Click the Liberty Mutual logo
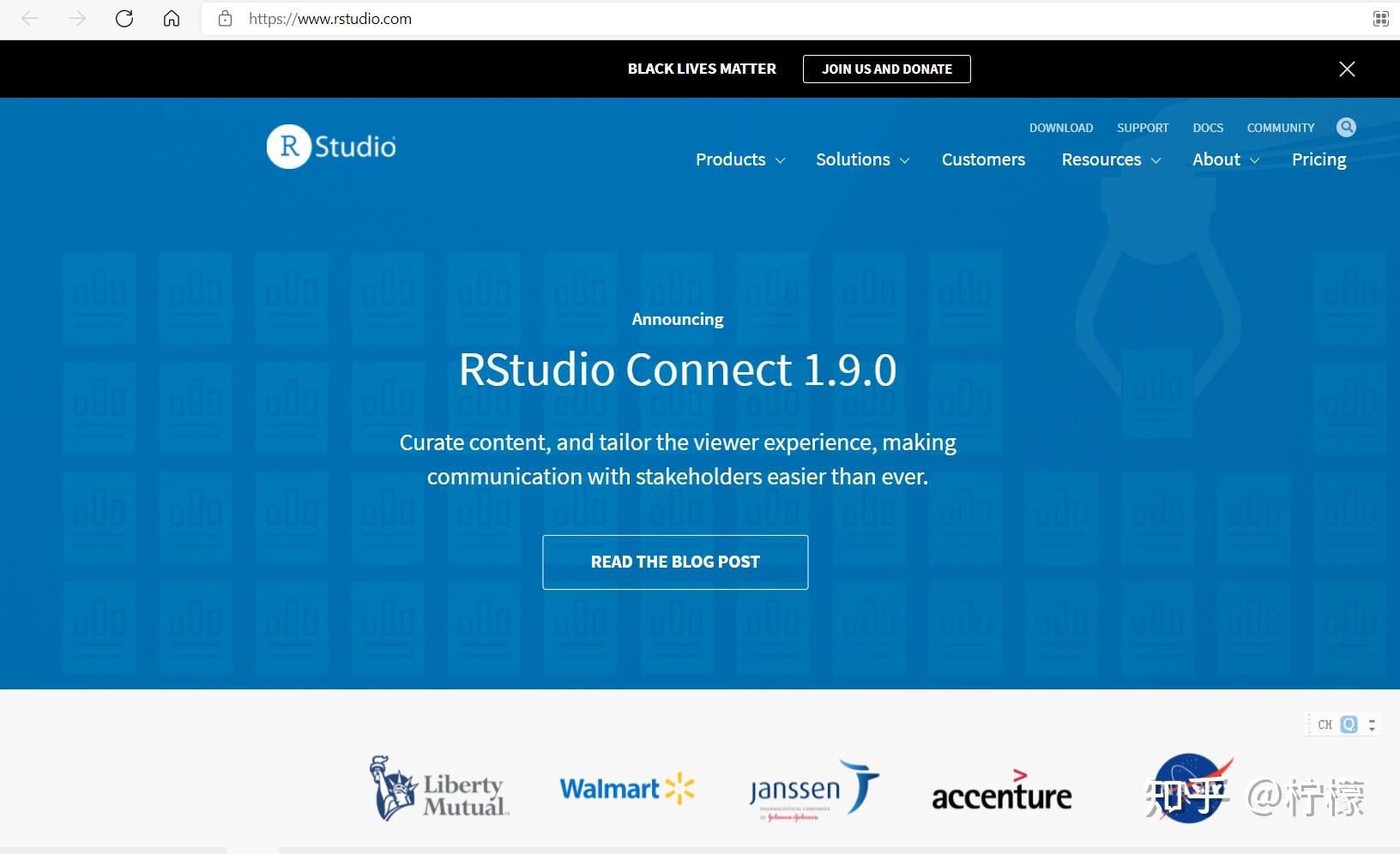1400x854 pixels. pyautogui.click(x=438, y=788)
